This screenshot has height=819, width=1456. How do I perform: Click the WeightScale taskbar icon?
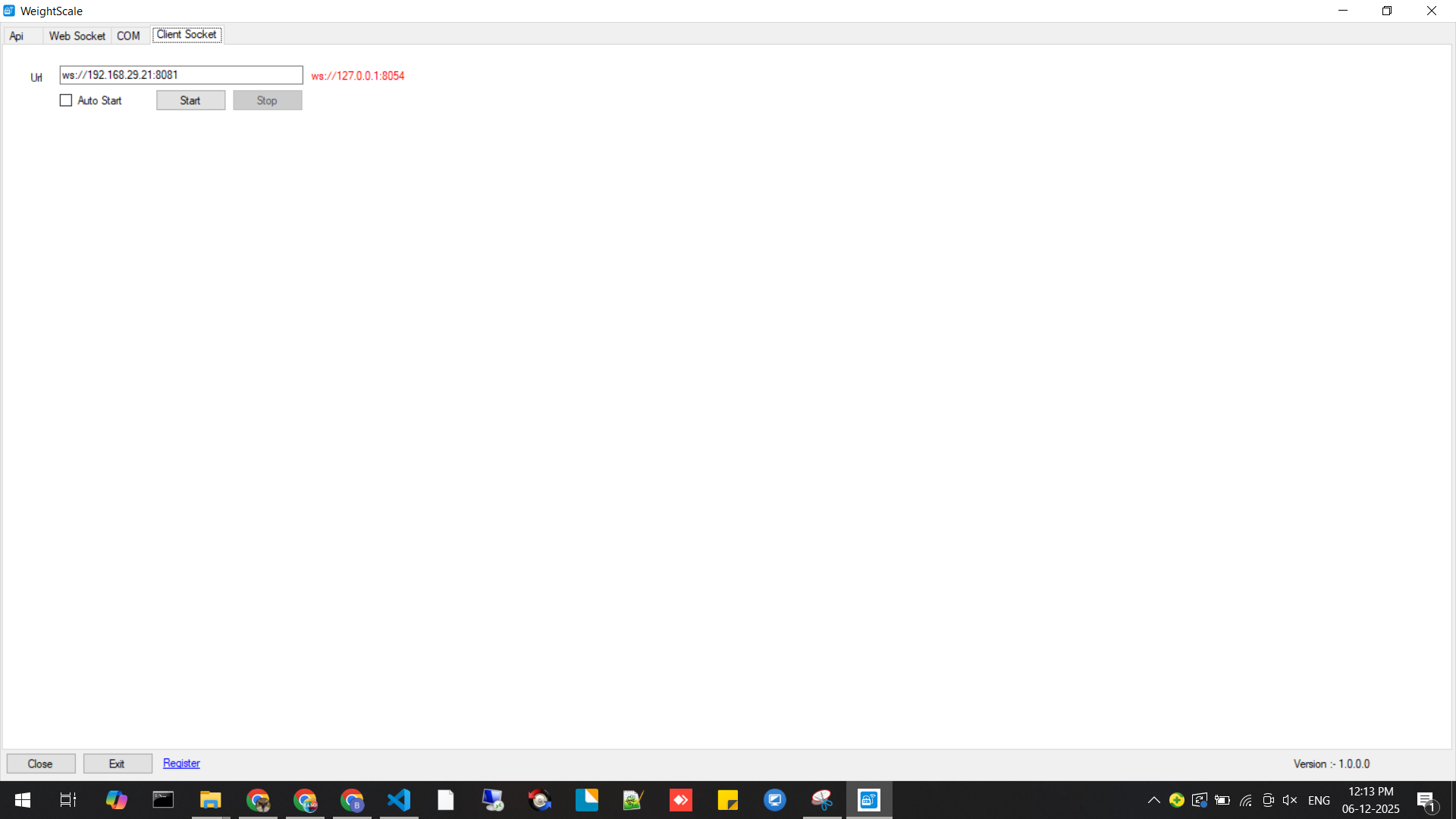pos(868,800)
